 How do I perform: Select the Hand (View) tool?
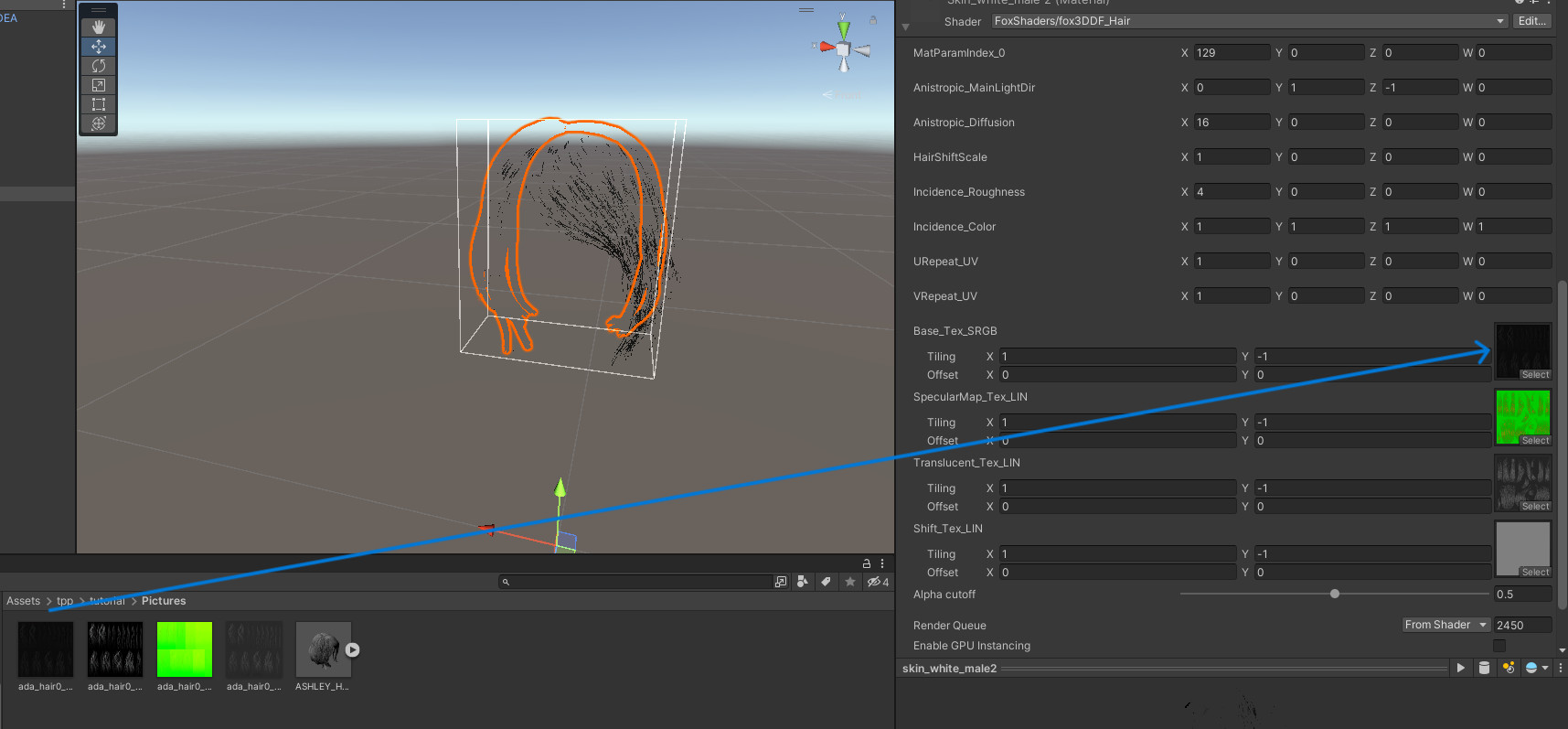click(x=99, y=27)
